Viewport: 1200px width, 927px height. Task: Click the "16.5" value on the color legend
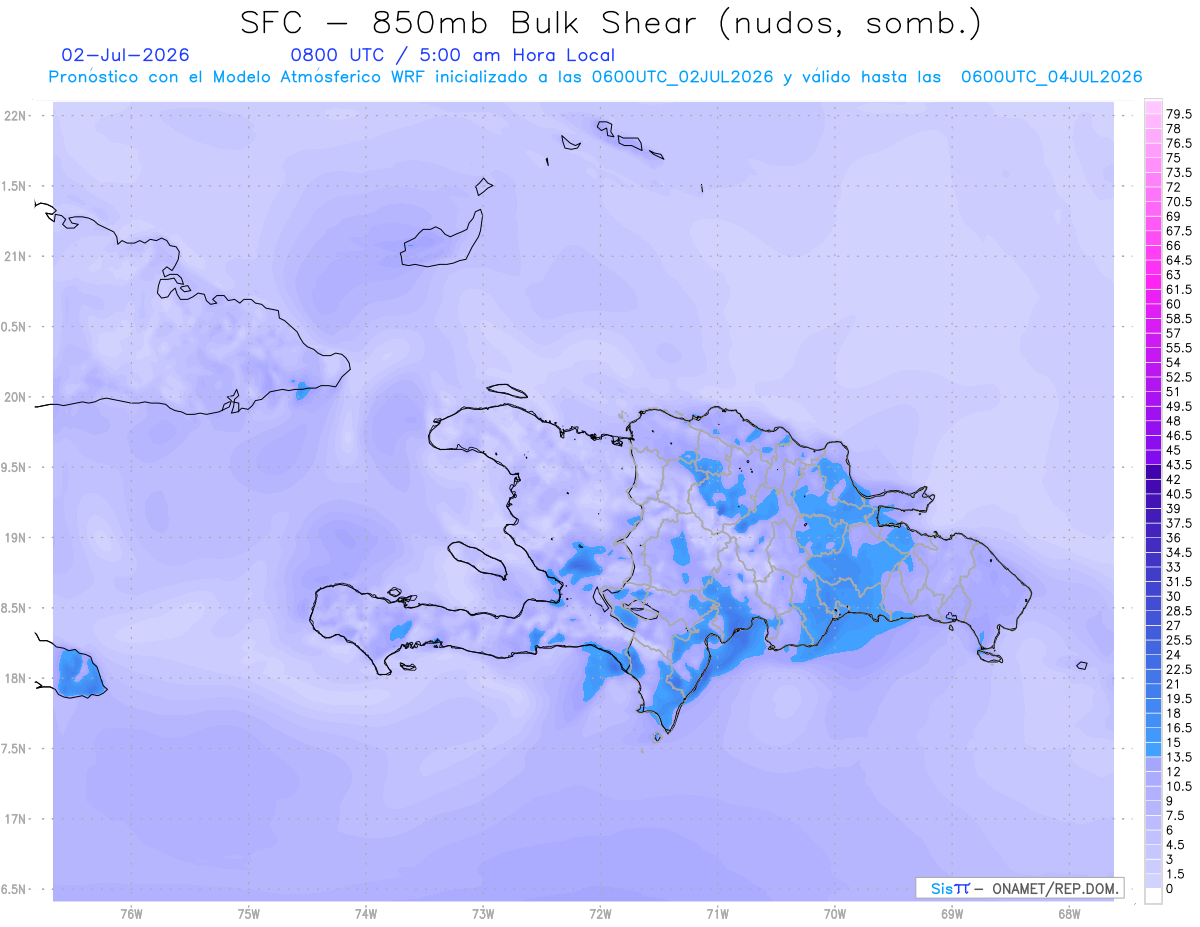coord(1180,727)
